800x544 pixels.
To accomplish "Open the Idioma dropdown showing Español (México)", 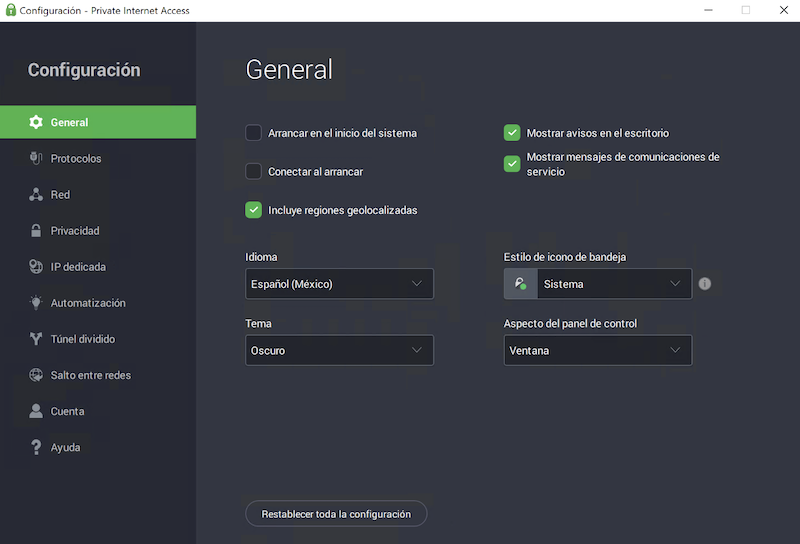I will (339, 284).
